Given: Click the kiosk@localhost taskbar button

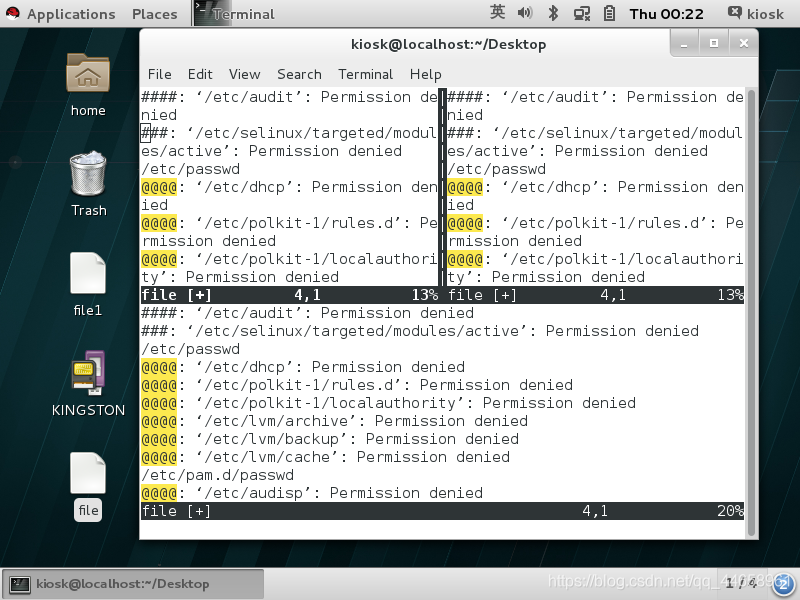Looking at the screenshot, I should tap(134, 584).
